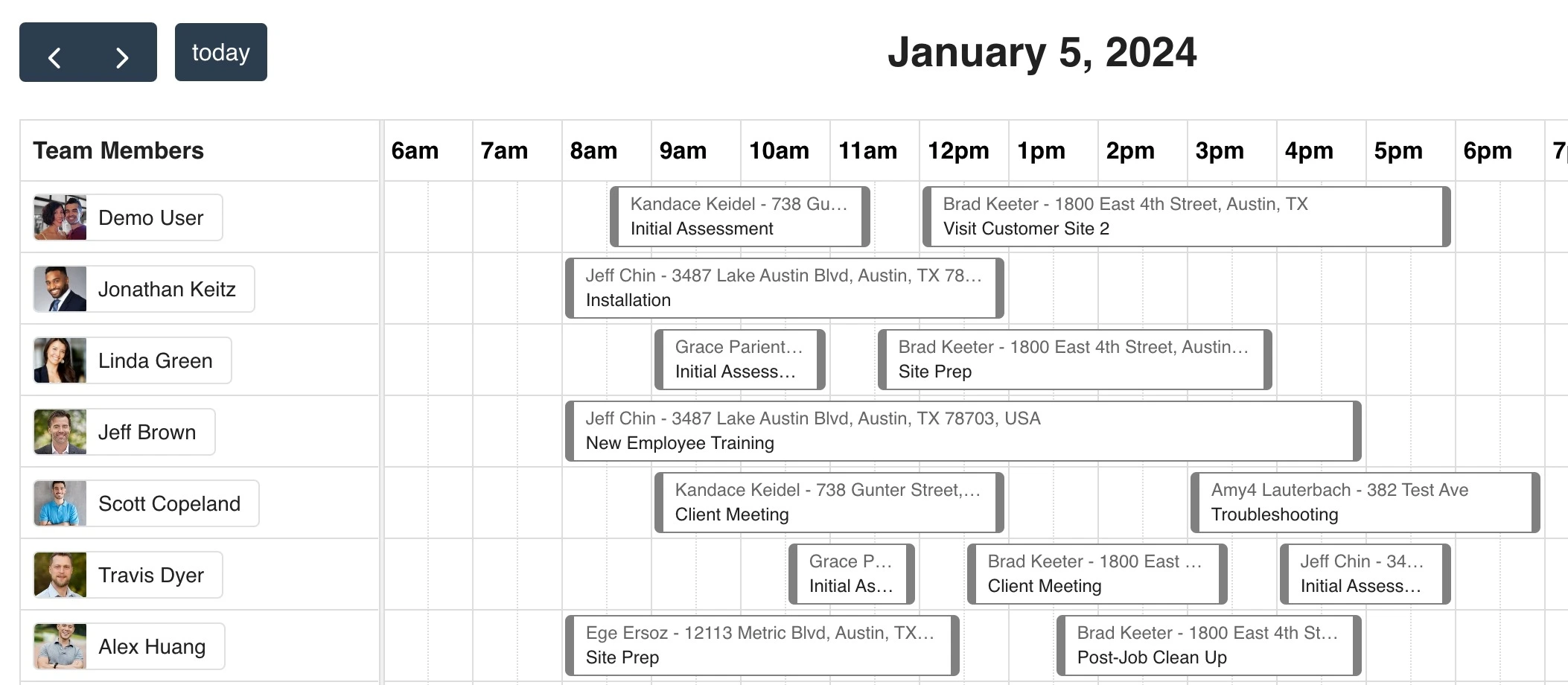Select team member Scott Copeland
The width and height of the screenshot is (1568, 685).
click(x=169, y=503)
